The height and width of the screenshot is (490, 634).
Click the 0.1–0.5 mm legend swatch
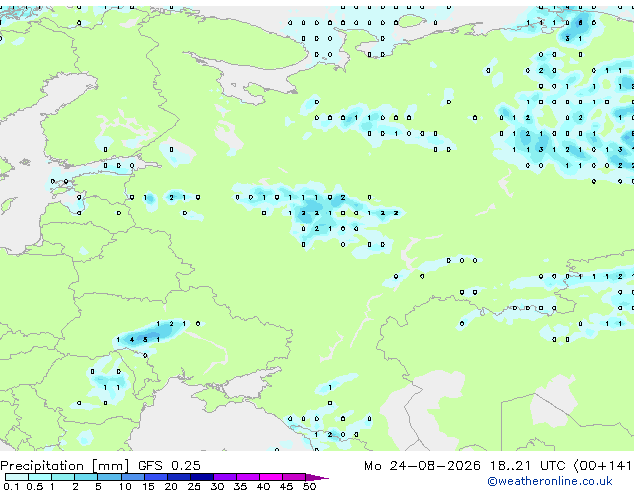[x=17, y=477]
